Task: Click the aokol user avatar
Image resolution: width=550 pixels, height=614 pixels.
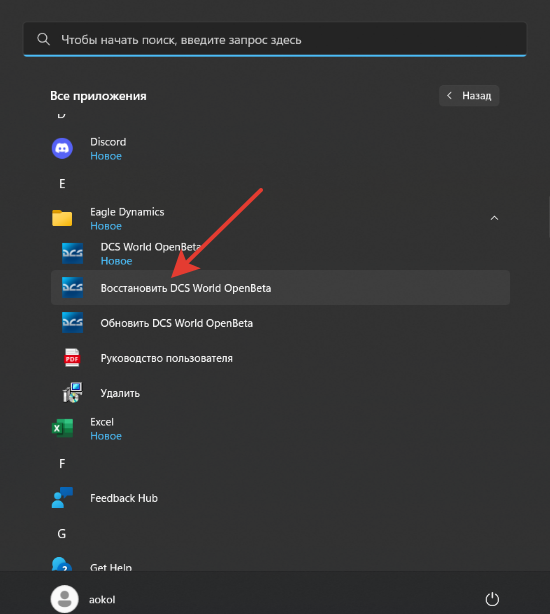Action: pos(65,599)
